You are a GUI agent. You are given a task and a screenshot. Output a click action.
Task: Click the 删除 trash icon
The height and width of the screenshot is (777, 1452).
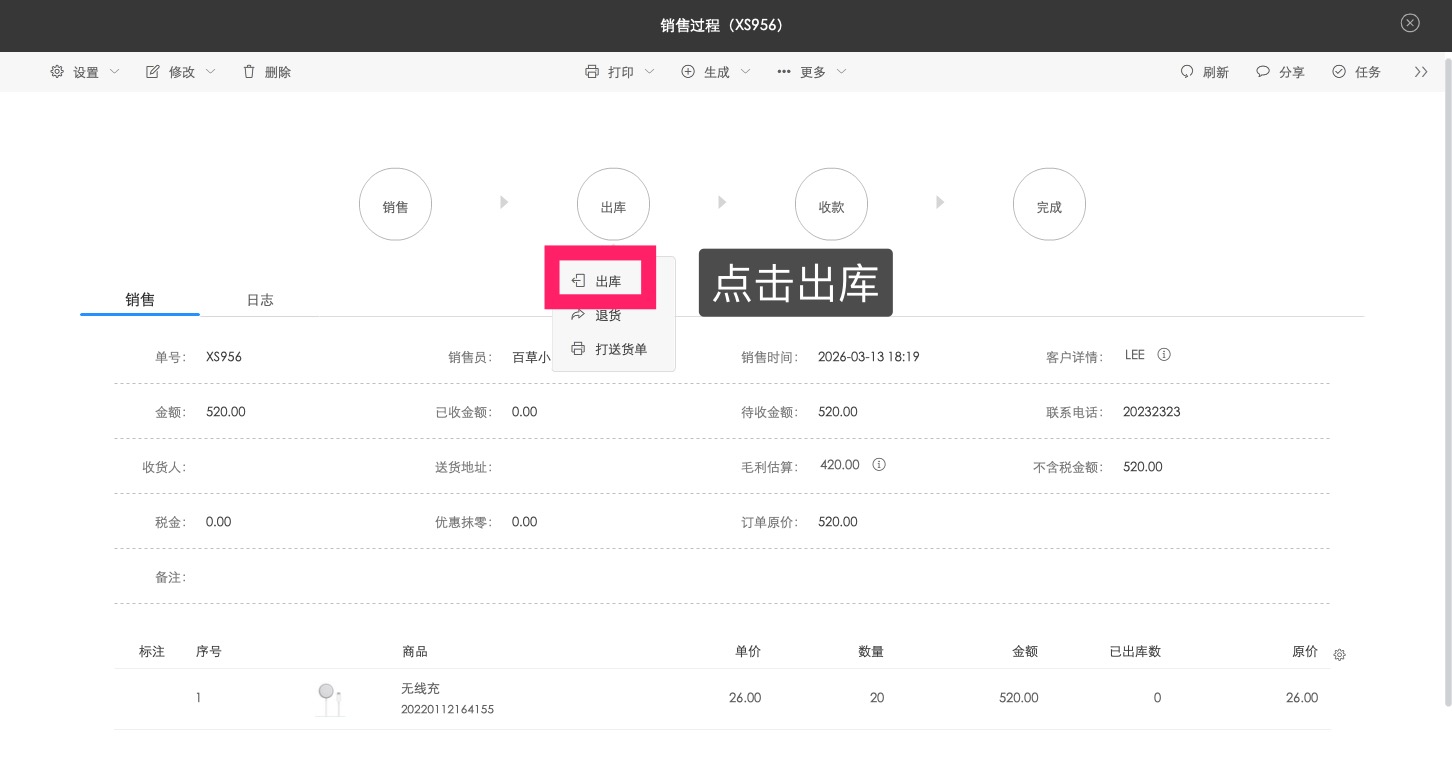click(x=247, y=71)
